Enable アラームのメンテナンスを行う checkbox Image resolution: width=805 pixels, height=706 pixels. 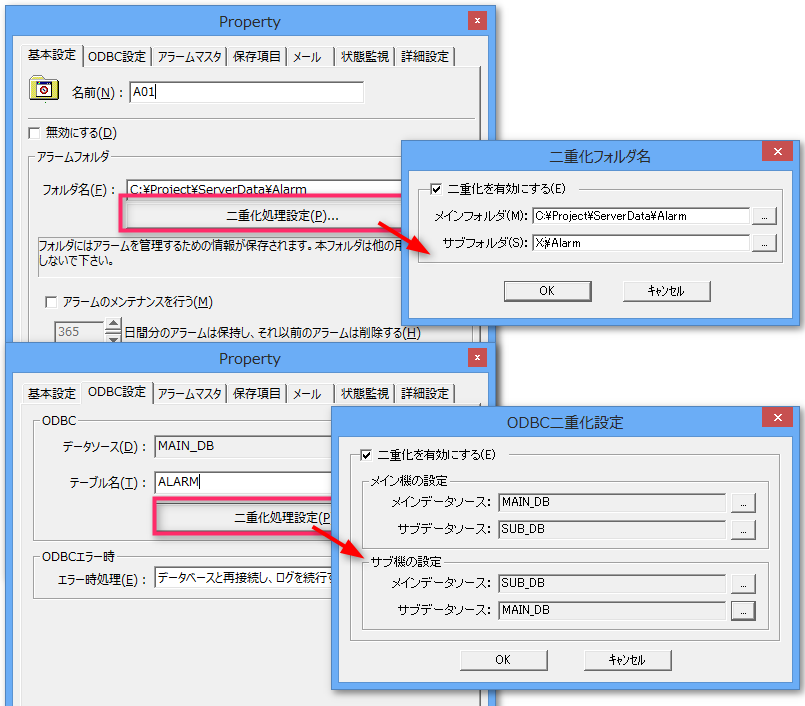[x=52, y=302]
